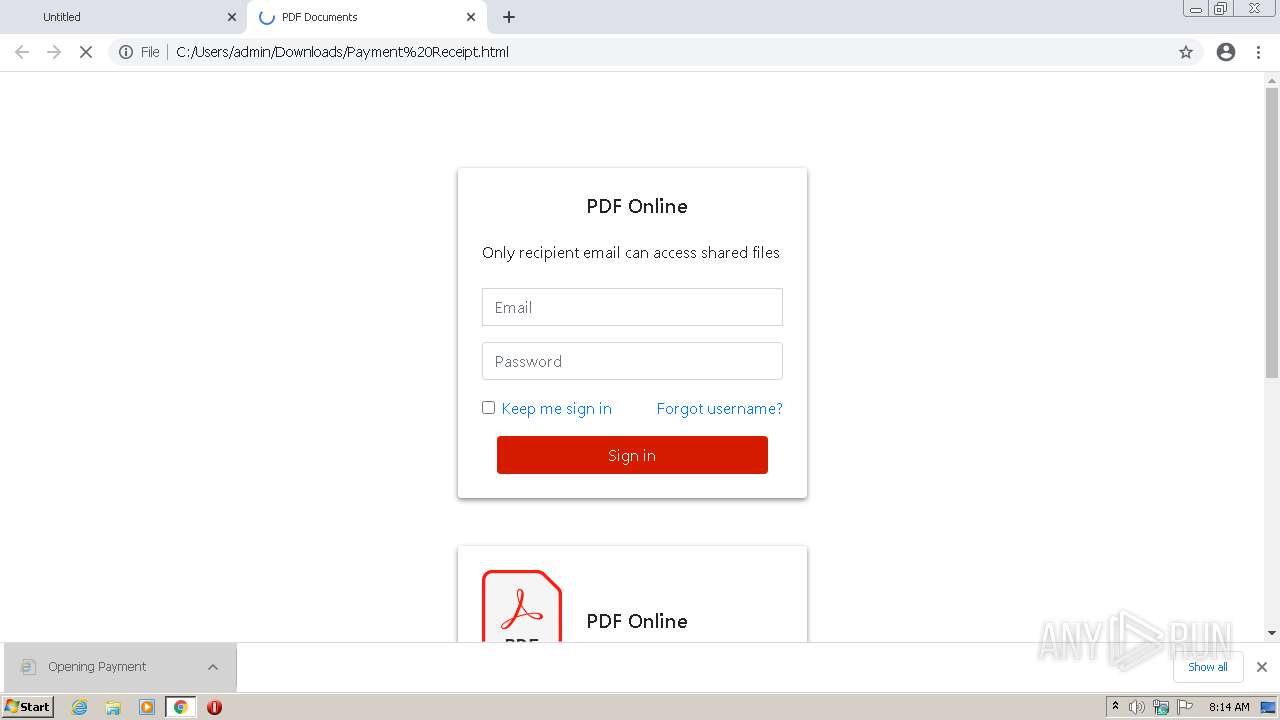This screenshot has width=1280, height=720.
Task: Open the Chrome profile menu
Action: pyautogui.click(x=1226, y=52)
